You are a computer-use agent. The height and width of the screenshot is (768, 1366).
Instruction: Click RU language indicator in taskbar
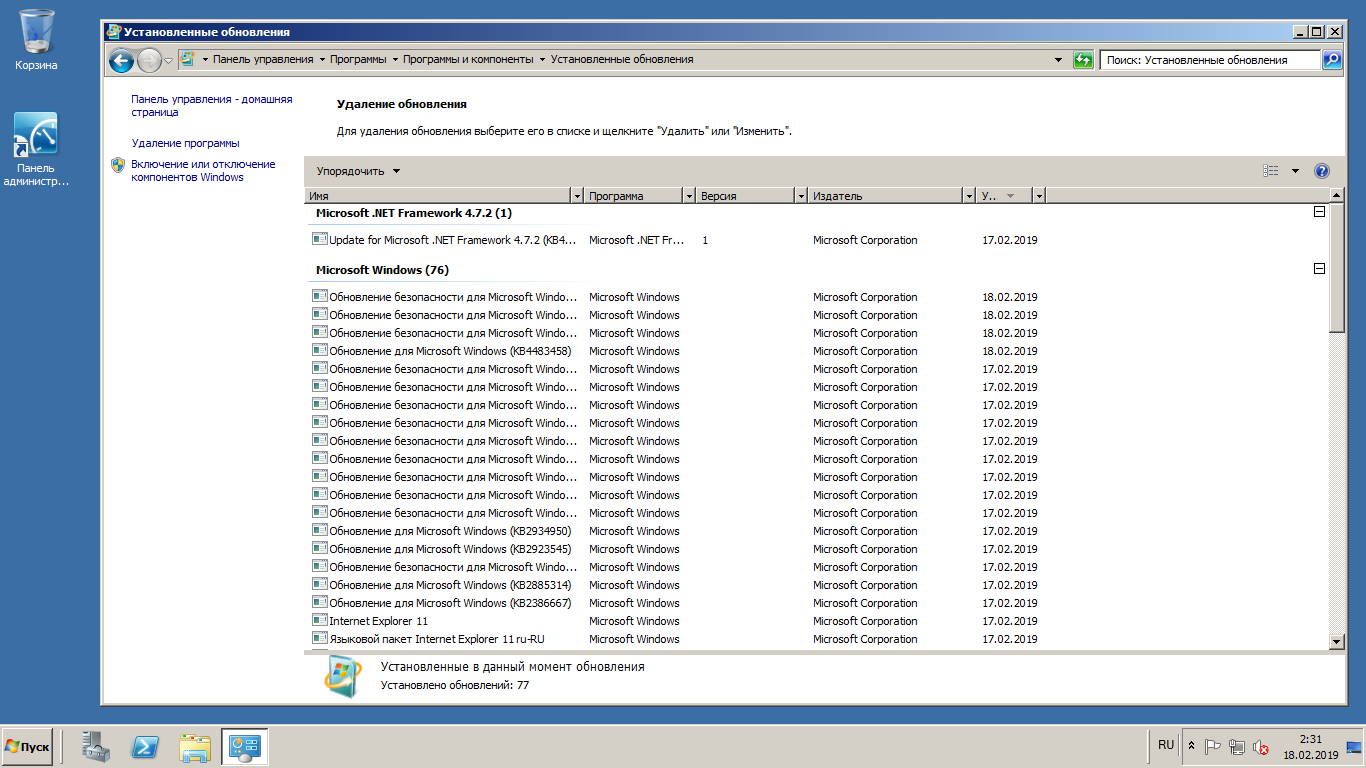[1166, 745]
